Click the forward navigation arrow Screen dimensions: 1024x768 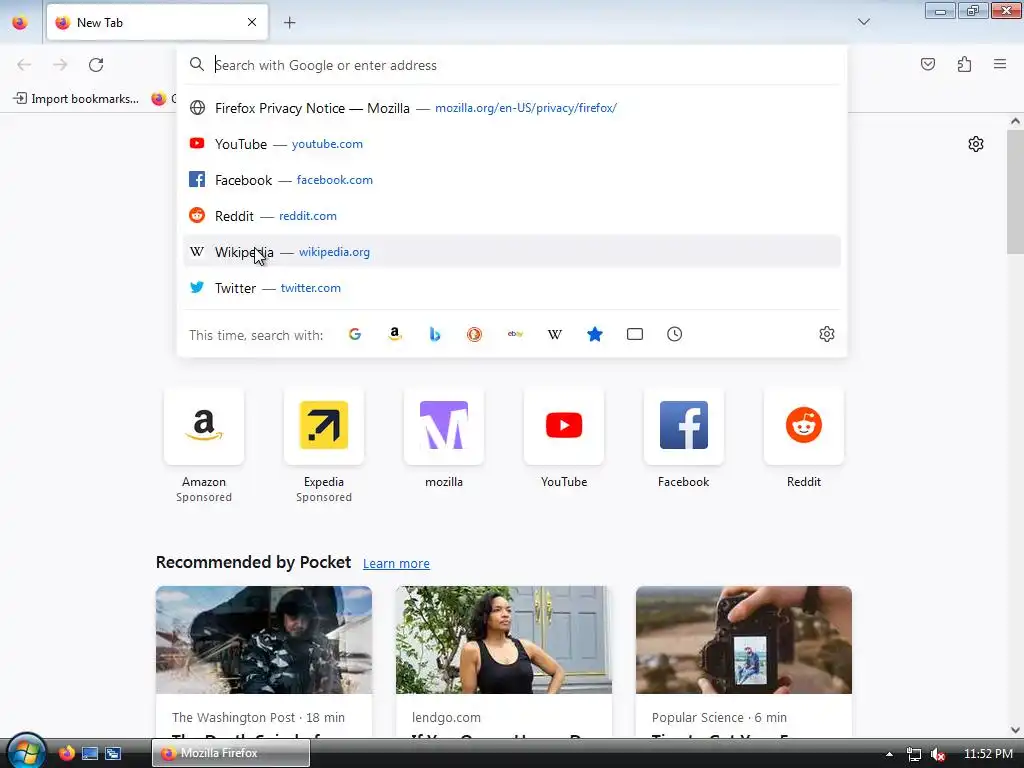pyautogui.click(x=60, y=65)
